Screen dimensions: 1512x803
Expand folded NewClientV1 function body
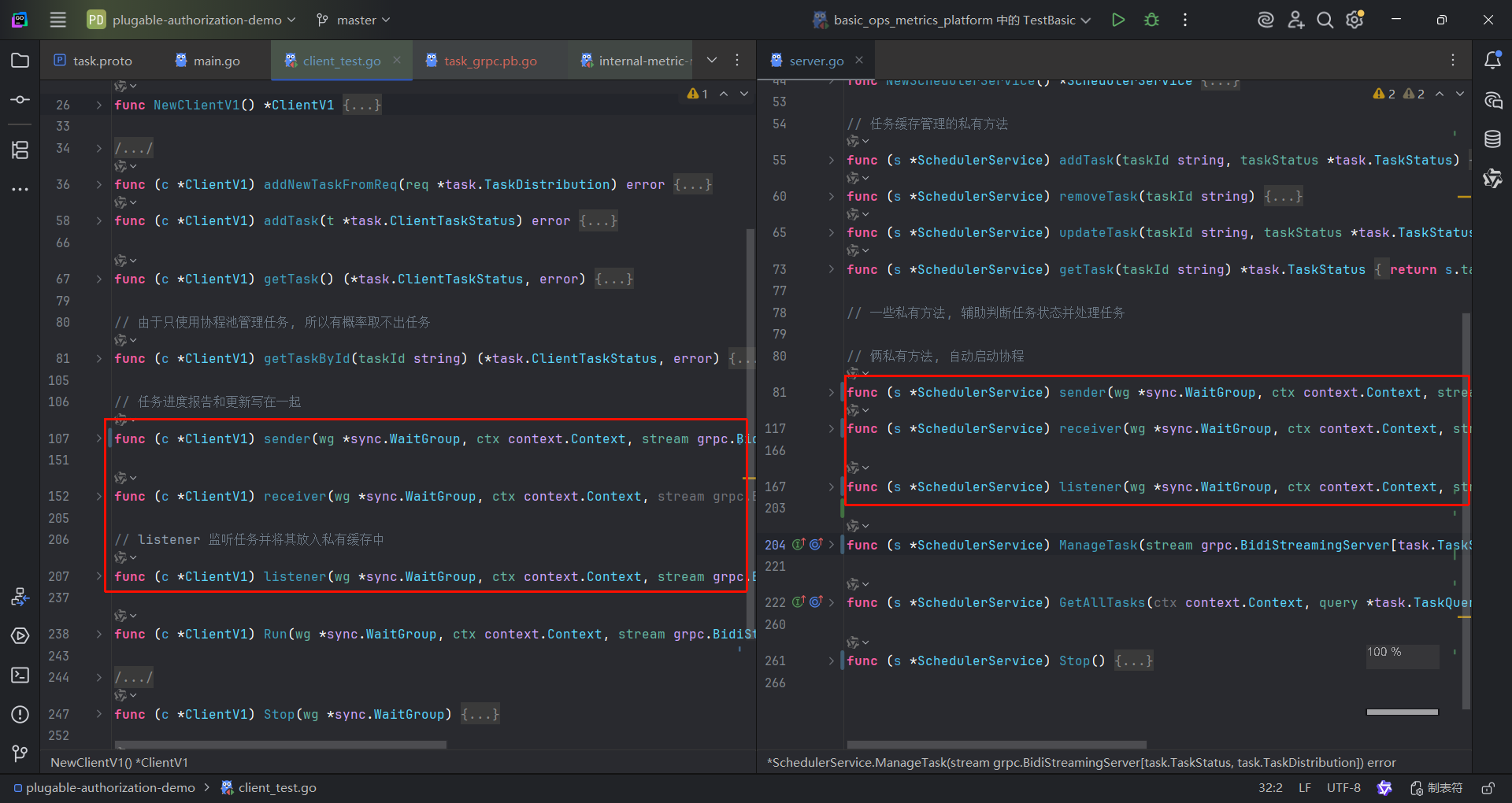(361, 105)
